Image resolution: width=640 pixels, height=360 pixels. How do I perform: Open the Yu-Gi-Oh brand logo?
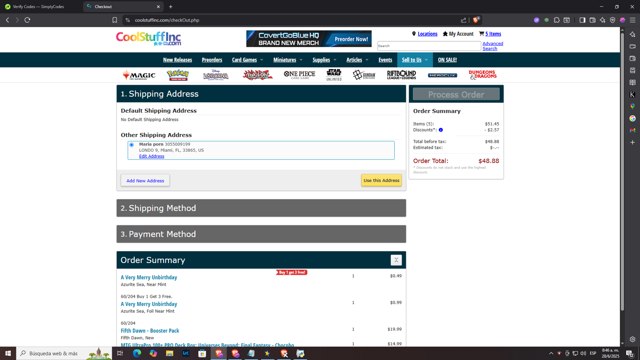tap(257, 75)
